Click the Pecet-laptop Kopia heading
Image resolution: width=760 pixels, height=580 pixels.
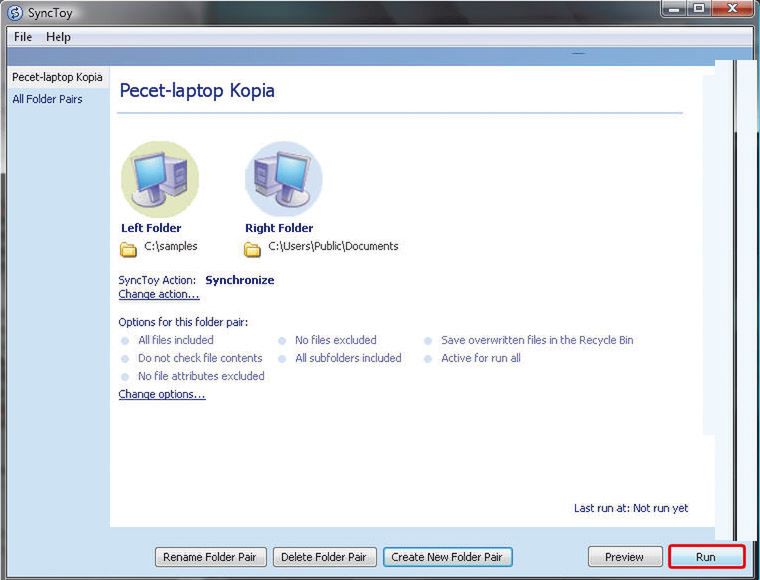click(x=197, y=91)
